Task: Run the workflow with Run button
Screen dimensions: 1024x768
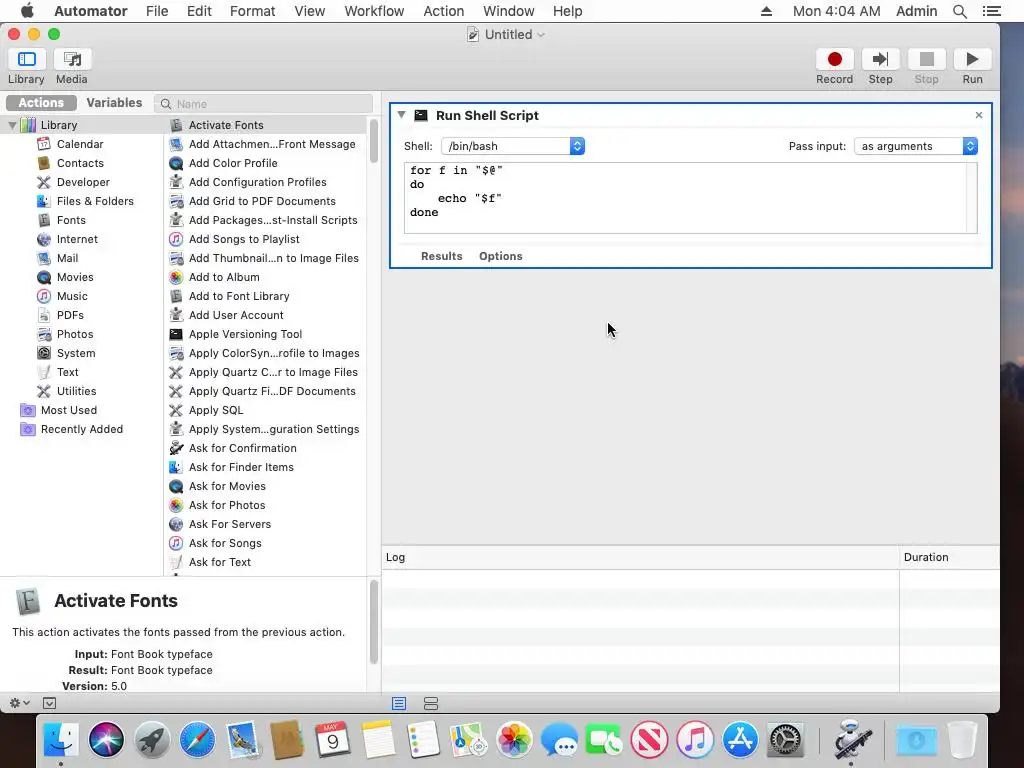Action: tap(972, 59)
